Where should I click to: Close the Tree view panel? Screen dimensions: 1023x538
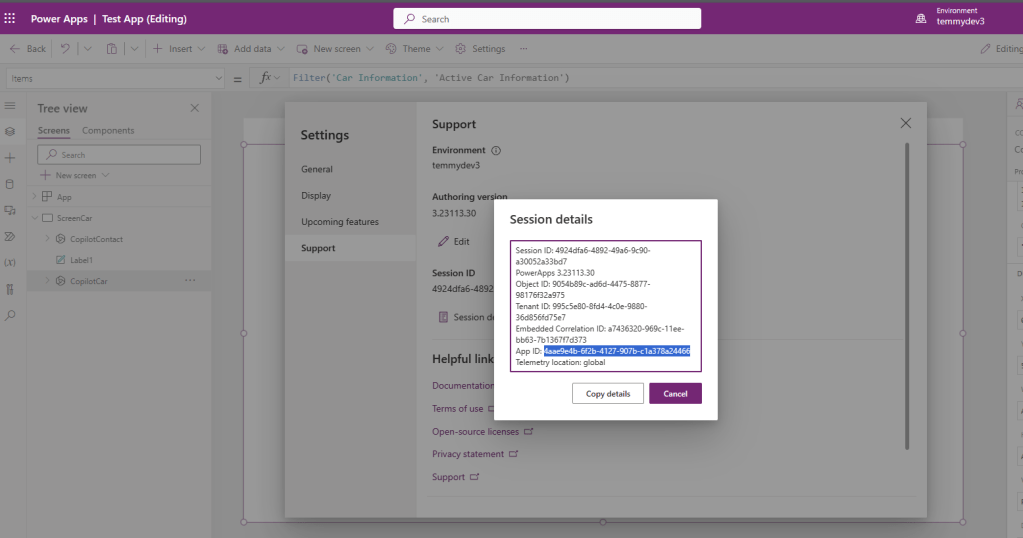coord(194,108)
